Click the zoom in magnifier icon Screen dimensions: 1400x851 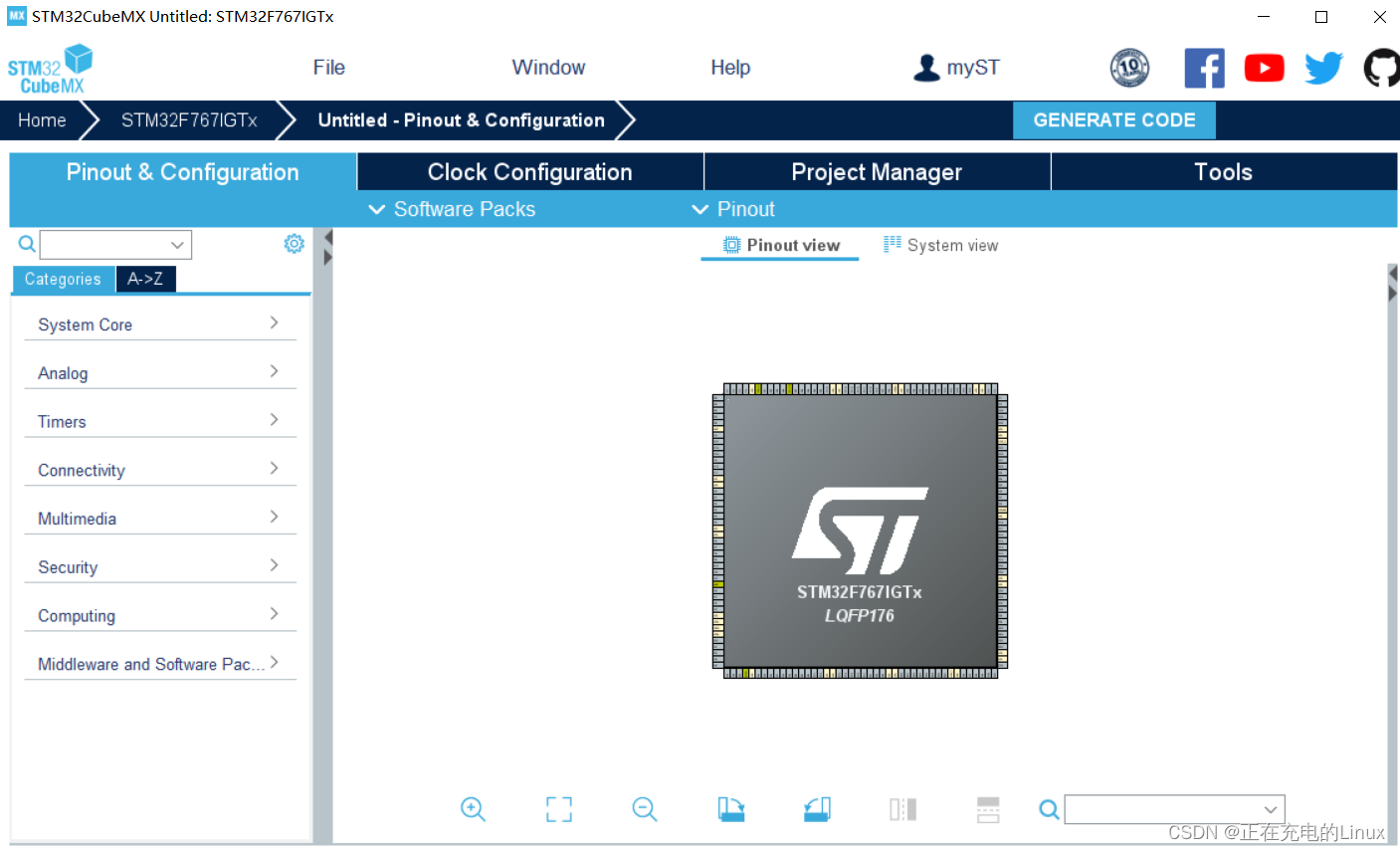click(473, 809)
